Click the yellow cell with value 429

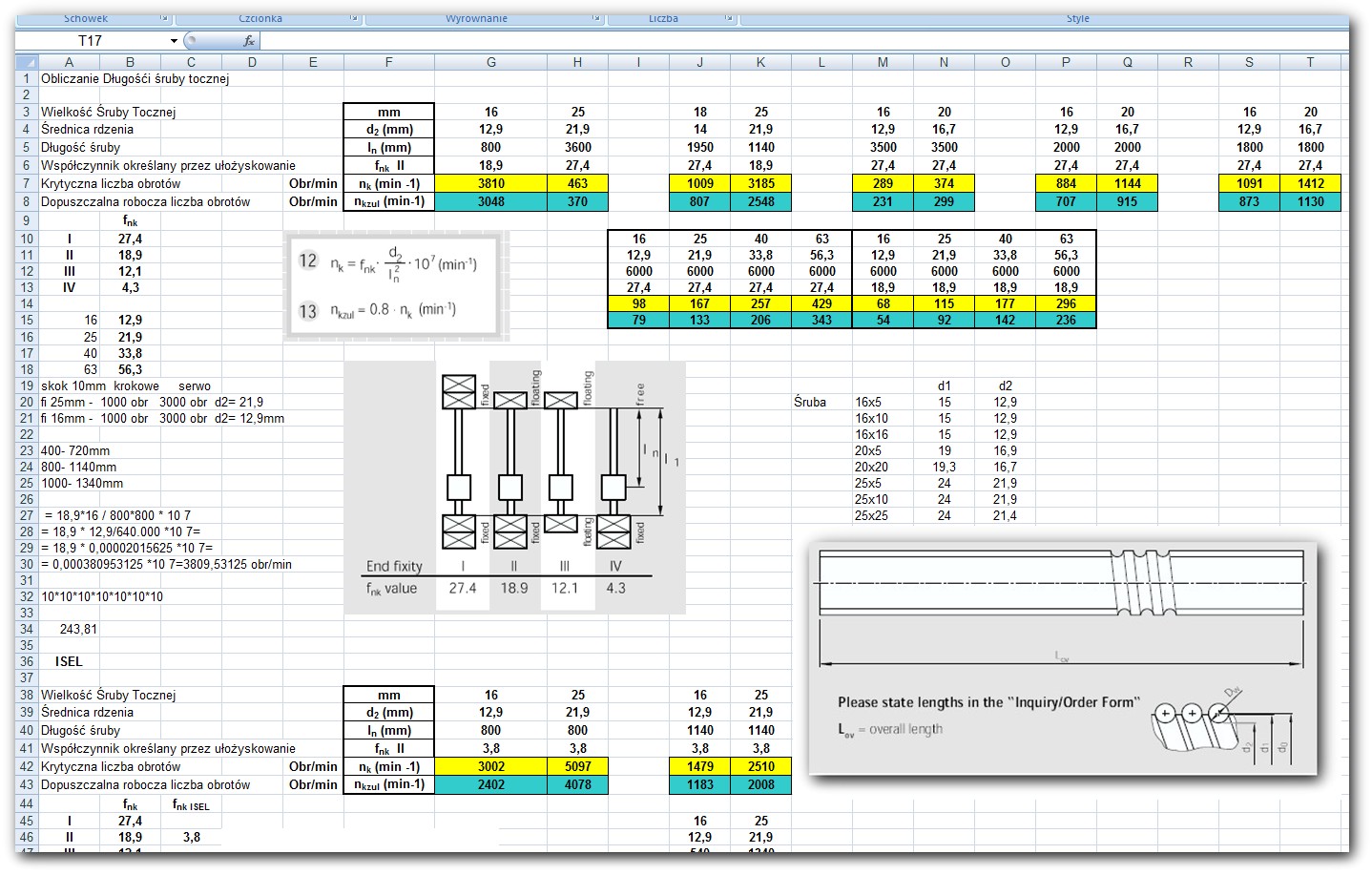(821, 303)
